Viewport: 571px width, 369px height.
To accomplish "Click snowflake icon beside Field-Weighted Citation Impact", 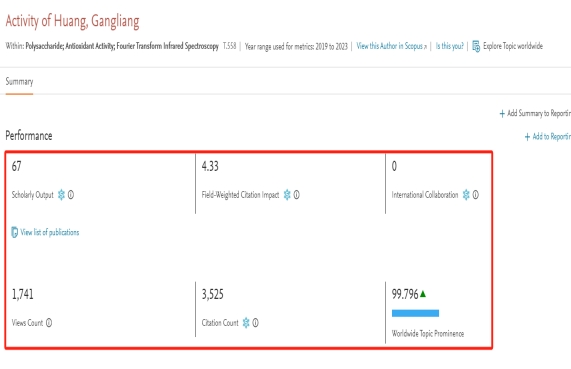I will point(287,195).
